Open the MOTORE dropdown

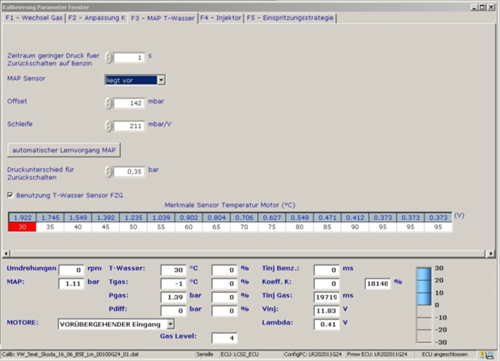(116, 324)
